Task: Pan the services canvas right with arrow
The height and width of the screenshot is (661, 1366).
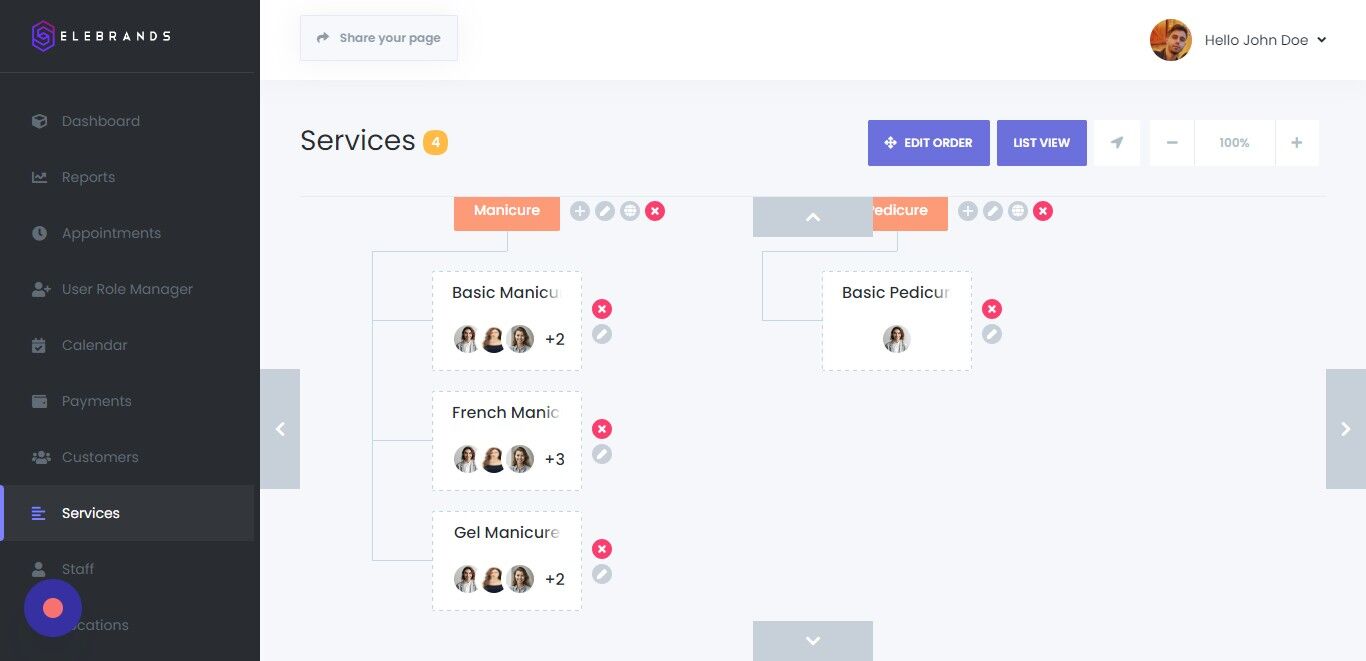Action: coord(1346,429)
